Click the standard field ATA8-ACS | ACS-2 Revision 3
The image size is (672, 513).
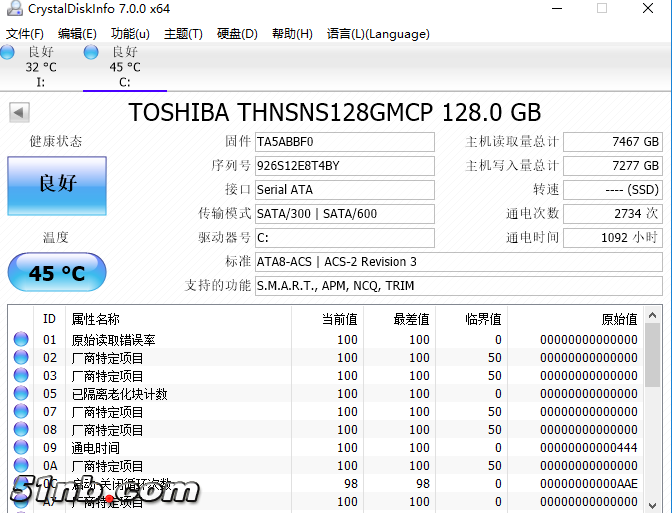(459, 262)
